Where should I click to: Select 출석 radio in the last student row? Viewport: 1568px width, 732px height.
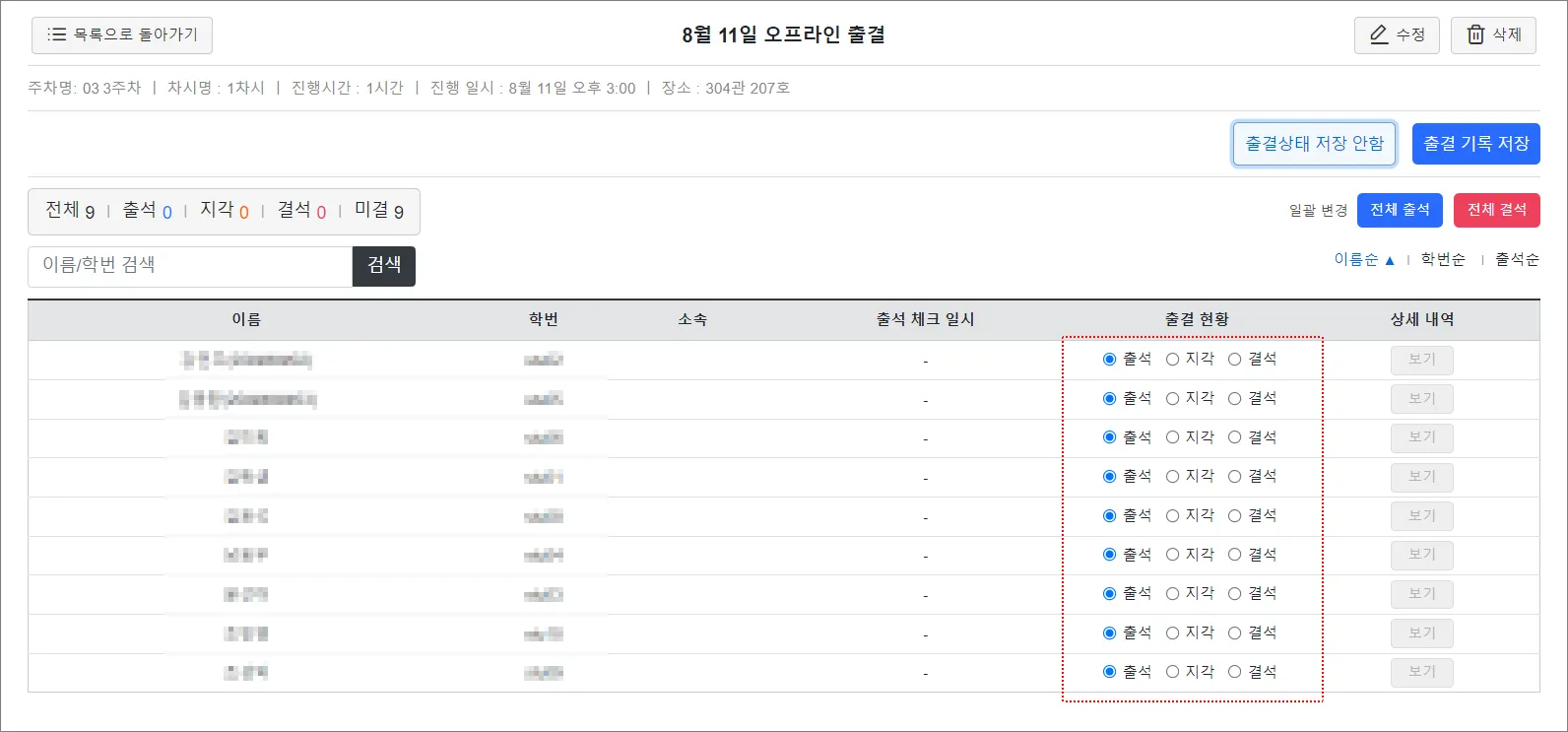coord(1109,672)
